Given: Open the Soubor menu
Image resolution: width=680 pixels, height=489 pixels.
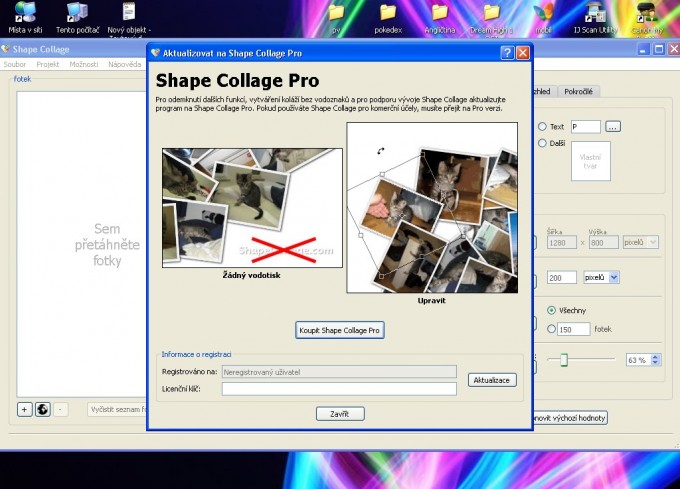Looking at the screenshot, I should tap(15, 64).
